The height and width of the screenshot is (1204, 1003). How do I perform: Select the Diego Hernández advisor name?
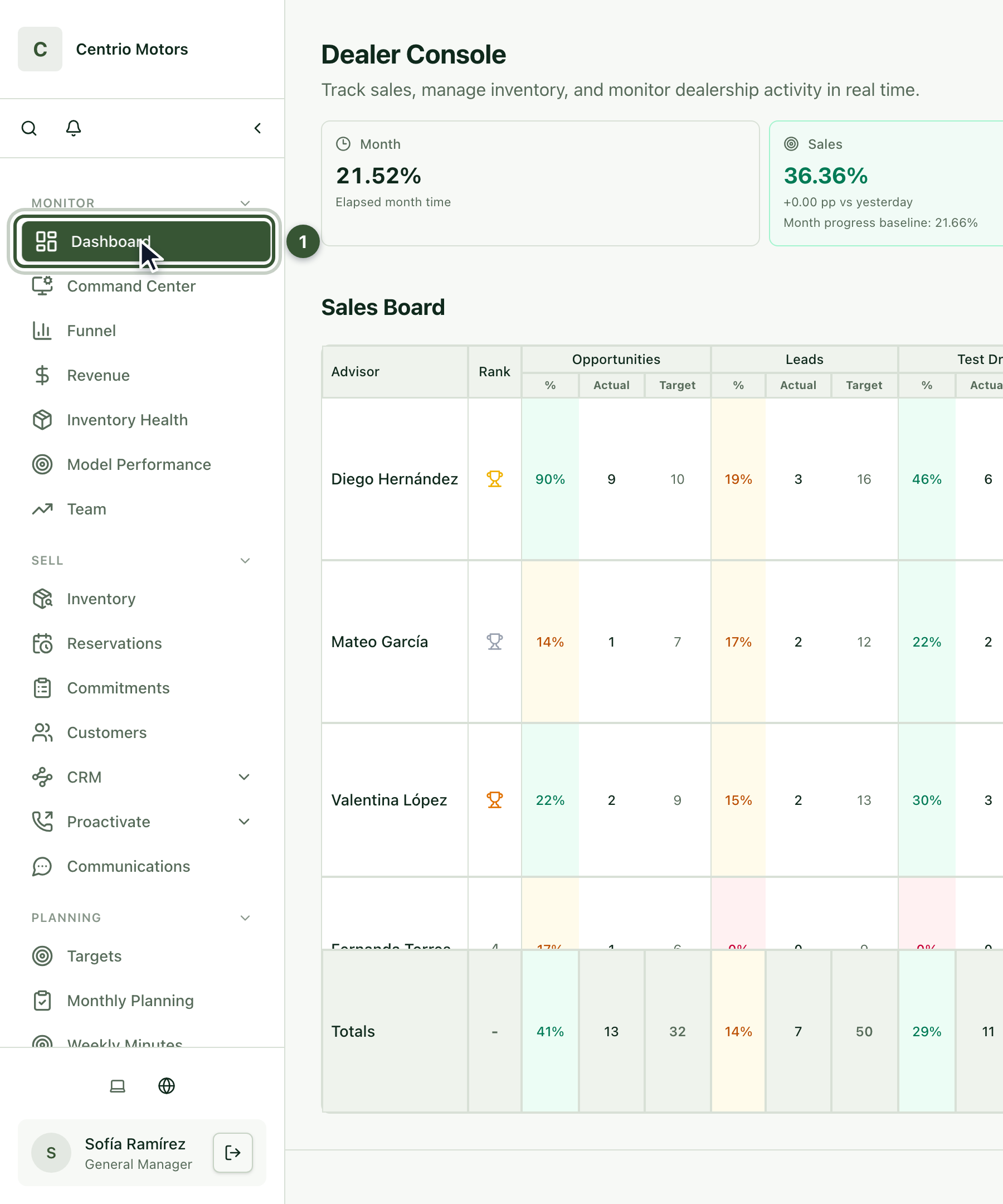pos(395,479)
